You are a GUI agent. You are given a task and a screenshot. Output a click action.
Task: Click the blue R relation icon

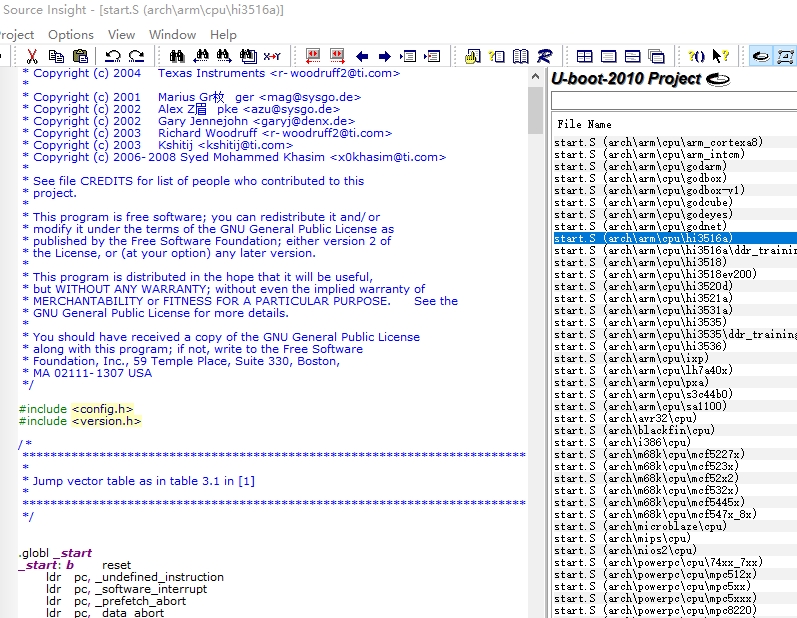(545, 57)
